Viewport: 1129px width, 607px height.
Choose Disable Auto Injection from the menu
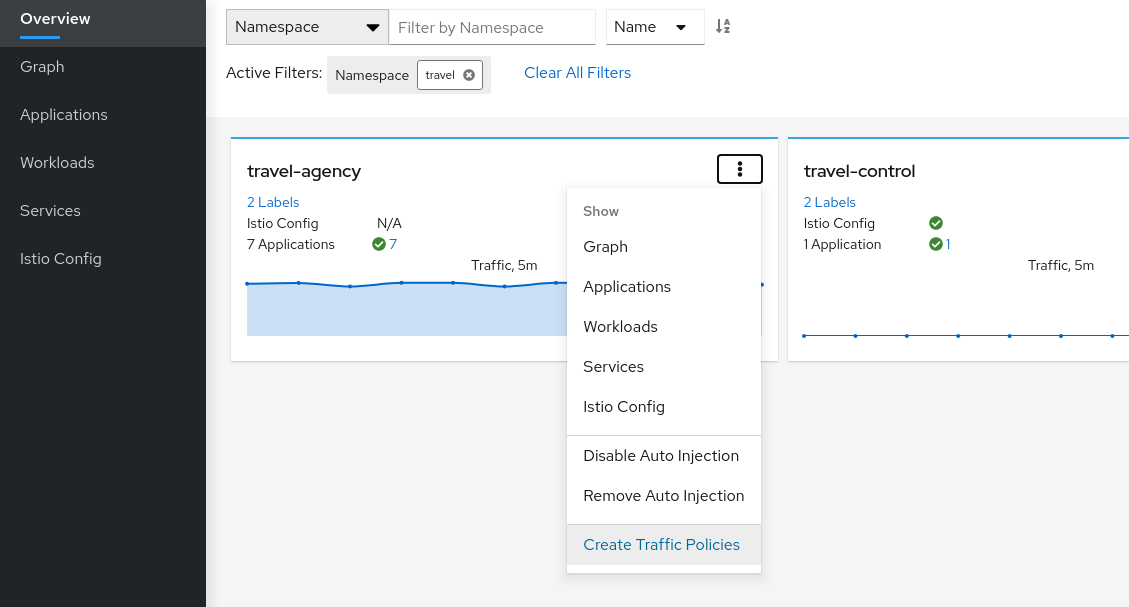point(661,455)
